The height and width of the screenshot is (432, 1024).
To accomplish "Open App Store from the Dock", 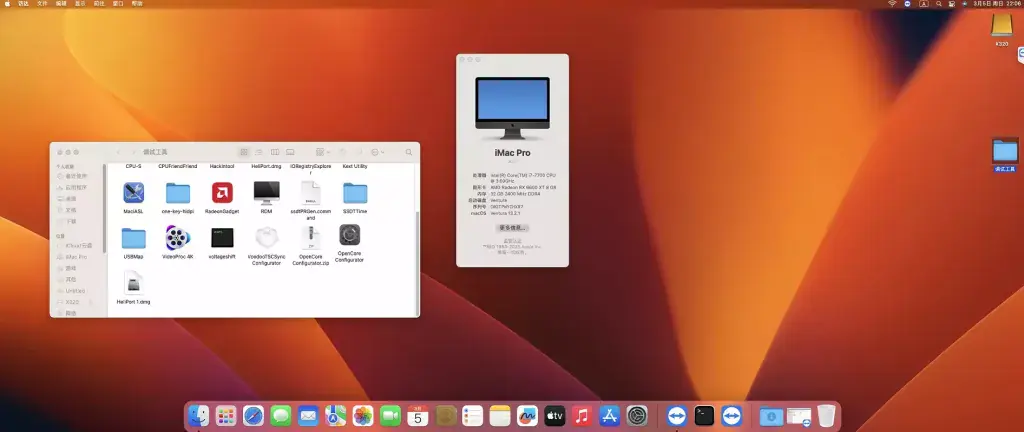I will 609,416.
